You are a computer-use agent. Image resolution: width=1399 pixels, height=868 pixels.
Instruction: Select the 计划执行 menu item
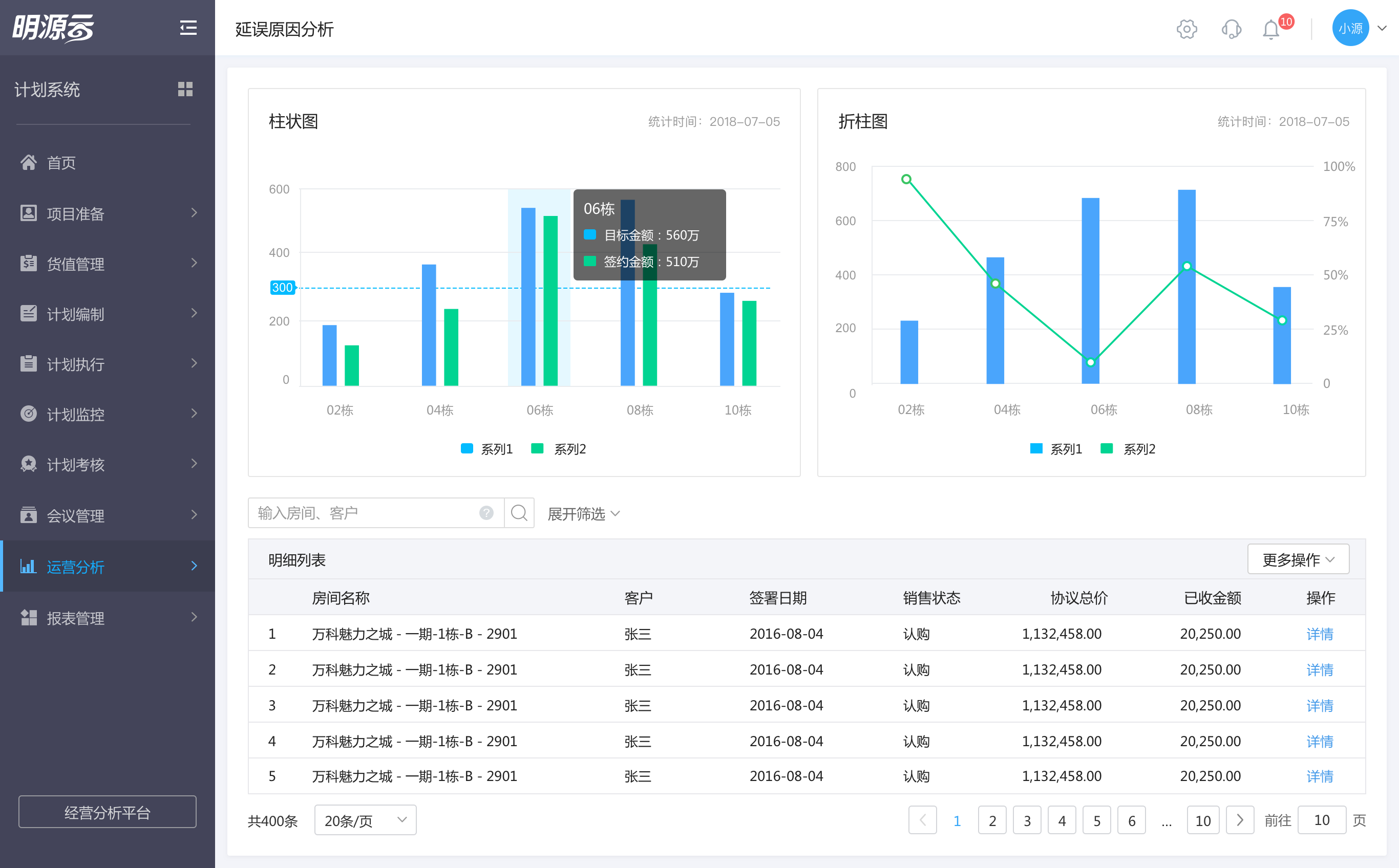click(108, 363)
